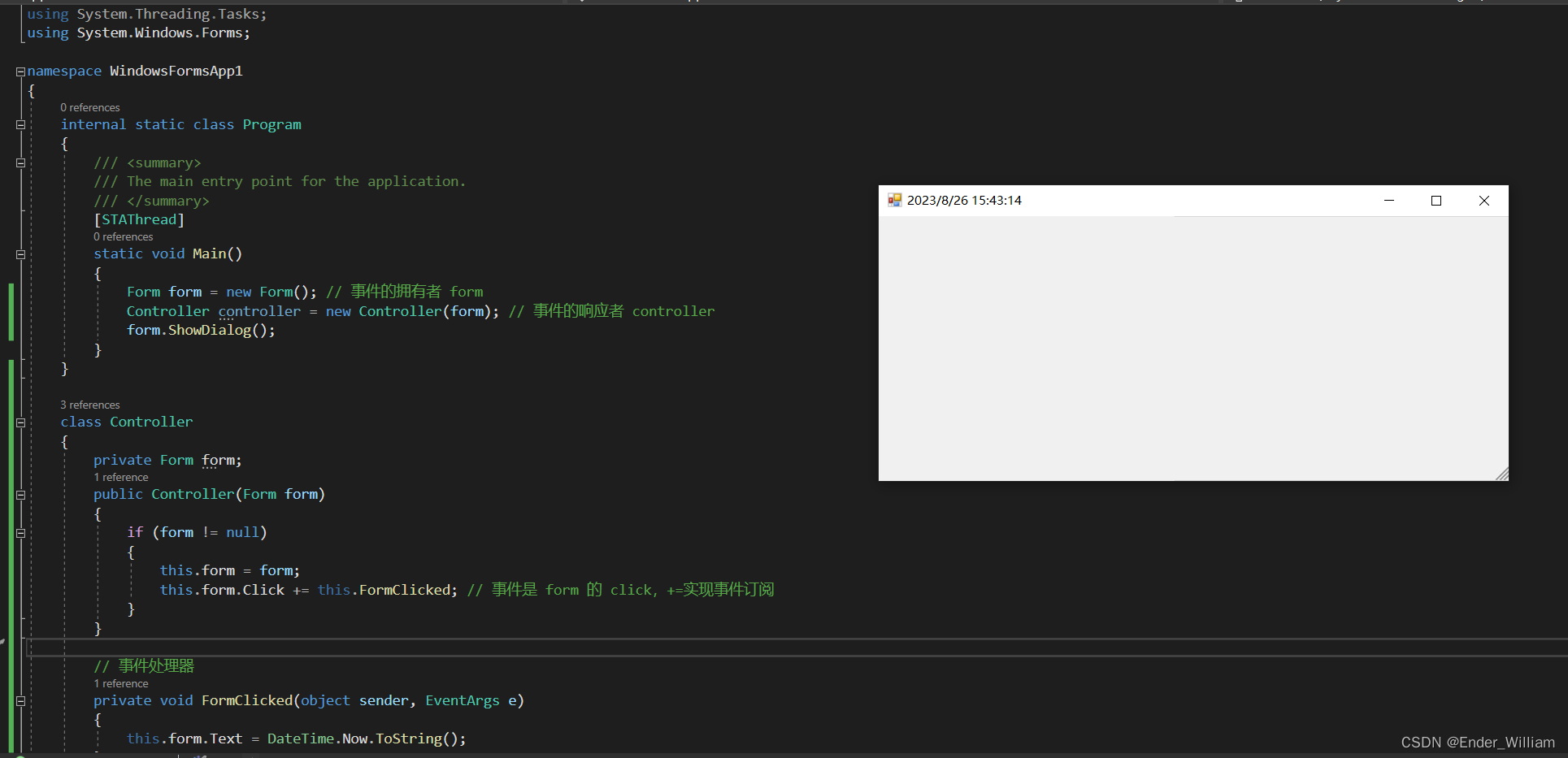Collapse the Main method body

[20, 254]
